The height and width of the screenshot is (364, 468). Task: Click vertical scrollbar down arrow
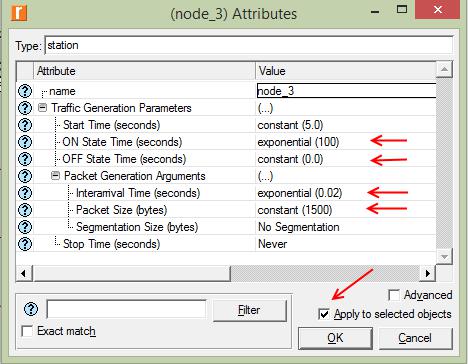[x=444, y=257]
